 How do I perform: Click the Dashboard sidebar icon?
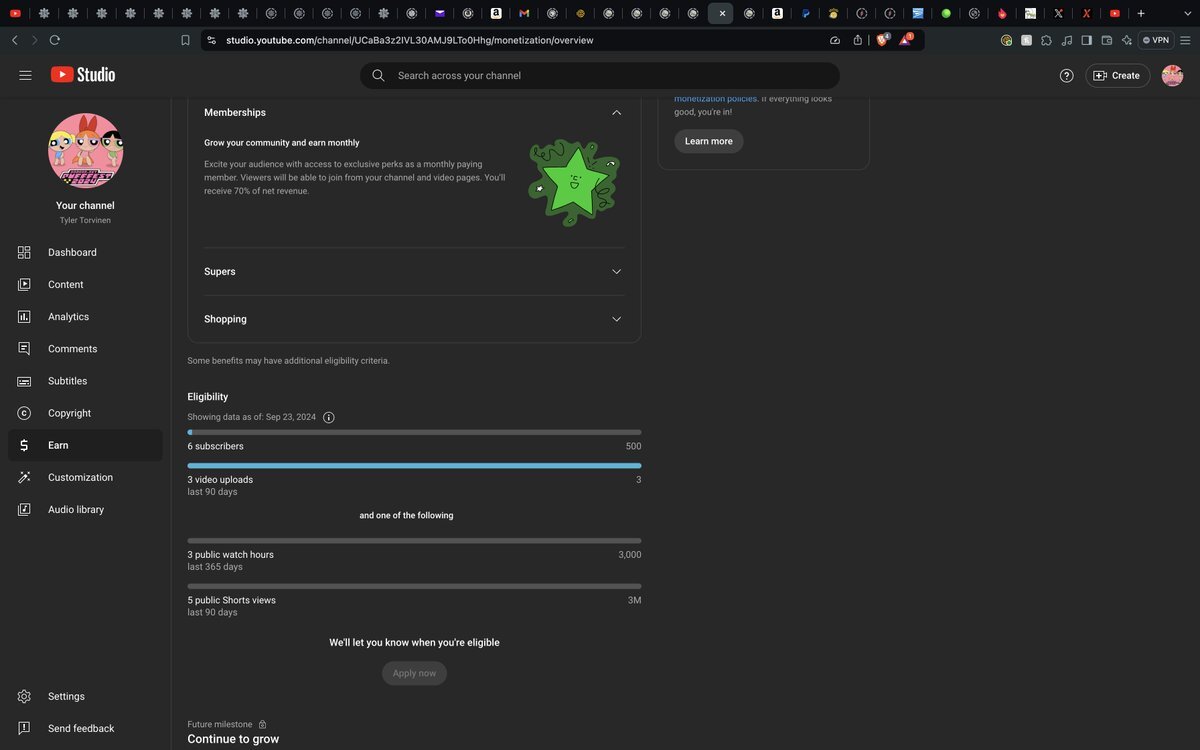pyautogui.click(x=24, y=253)
